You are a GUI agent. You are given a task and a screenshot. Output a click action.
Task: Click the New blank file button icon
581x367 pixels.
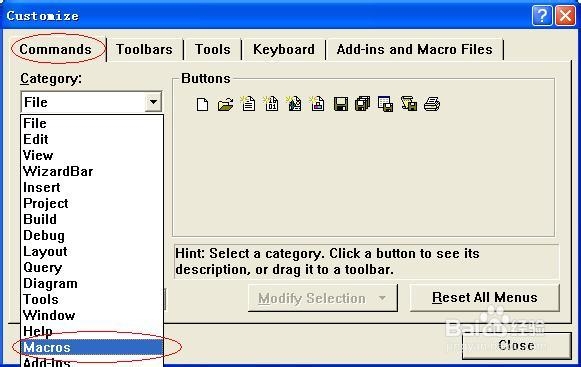pyautogui.click(x=202, y=104)
